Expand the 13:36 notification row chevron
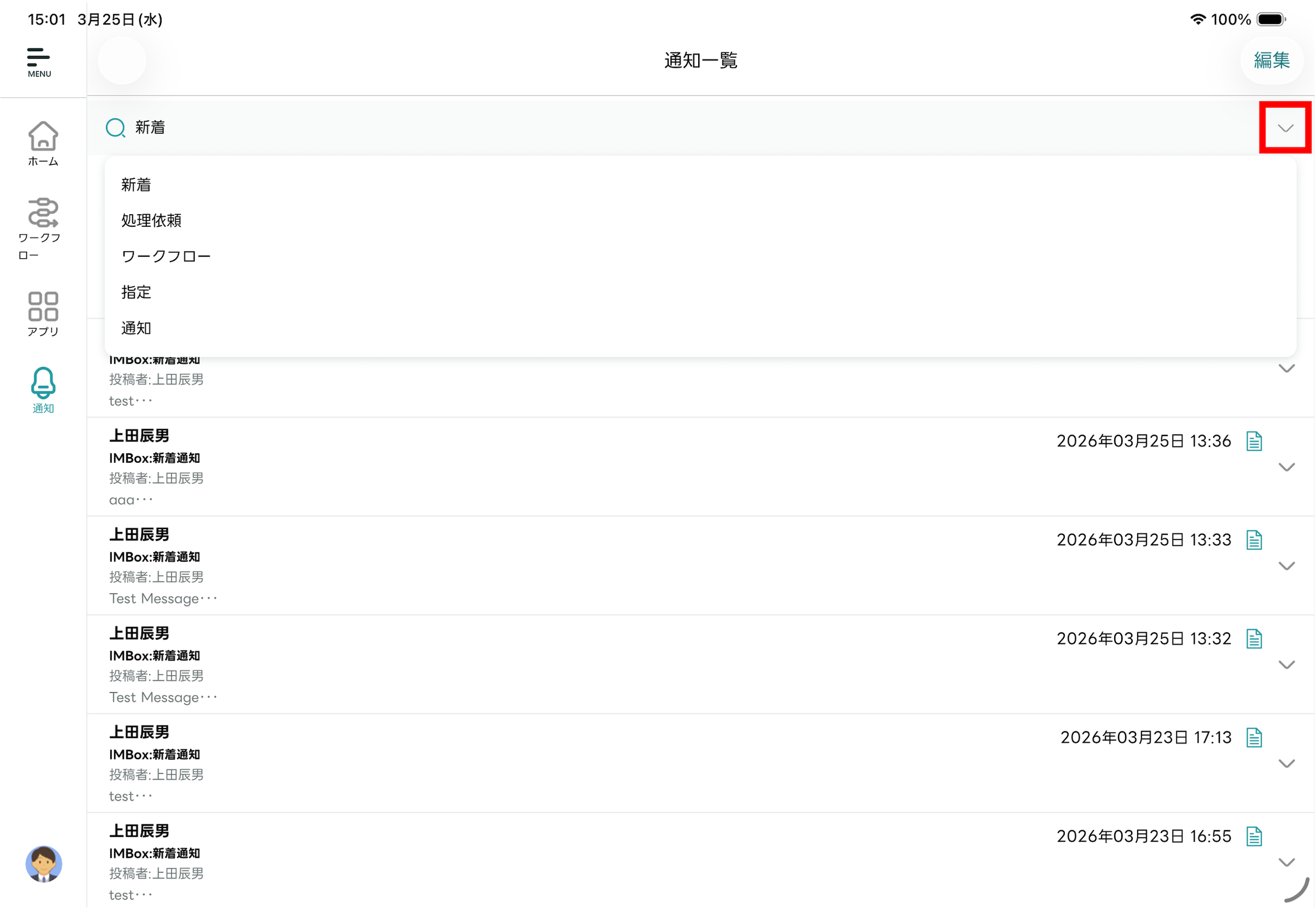This screenshot has height=908, width=1316. click(x=1287, y=467)
